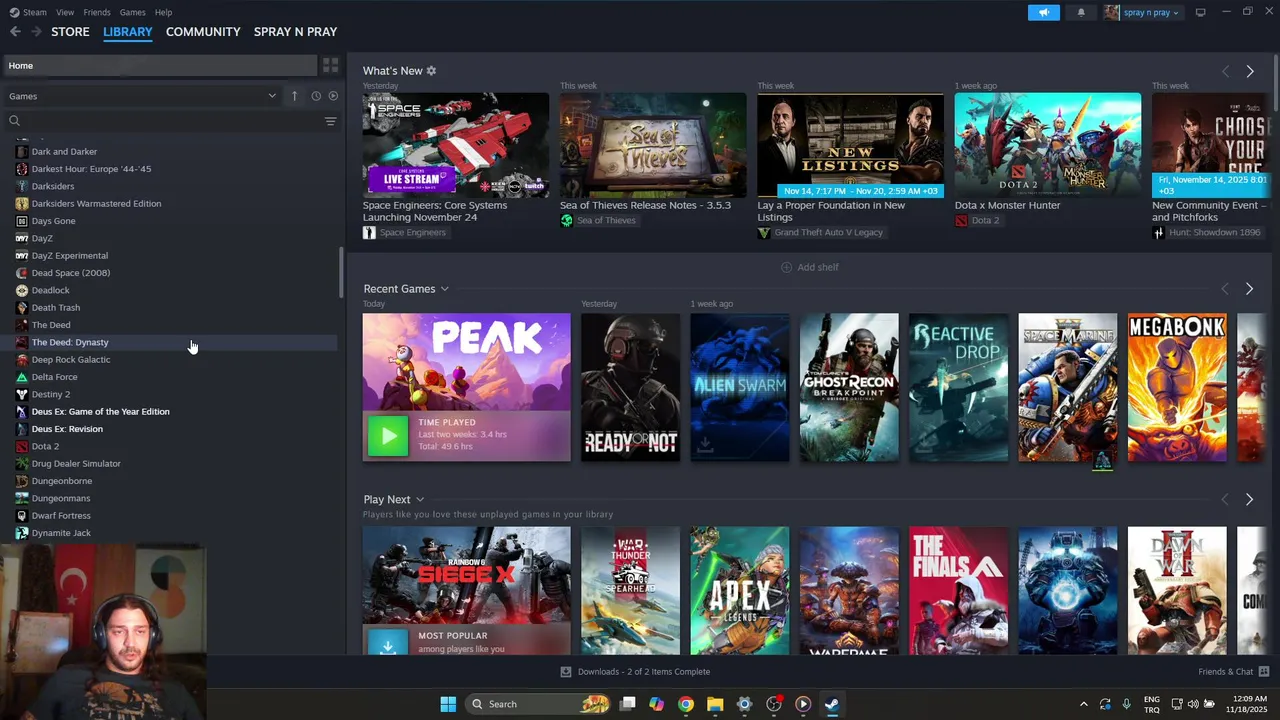Image resolution: width=1280 pixels, height=720 pixels.
Task: Open the Friends menu
Action: pos(97,12)
